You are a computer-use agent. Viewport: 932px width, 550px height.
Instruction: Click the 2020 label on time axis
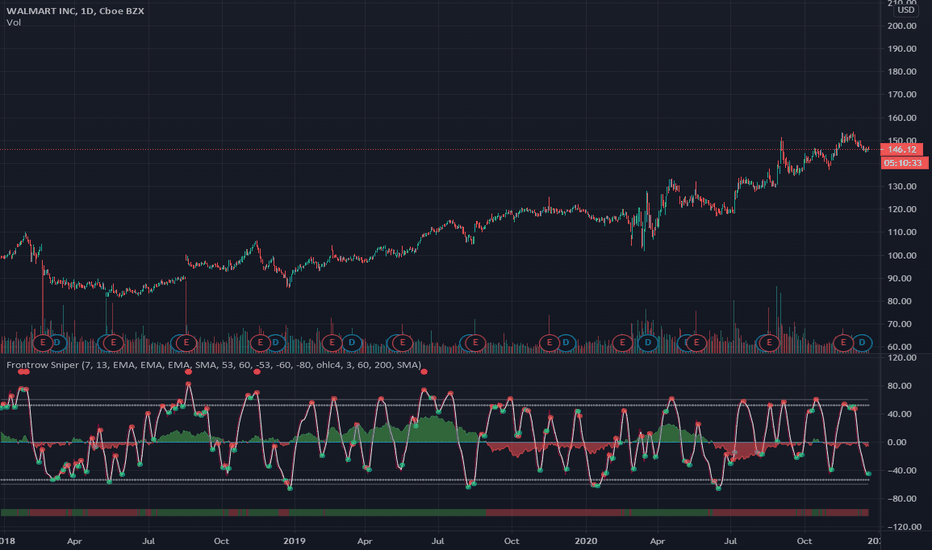(585, 541)
